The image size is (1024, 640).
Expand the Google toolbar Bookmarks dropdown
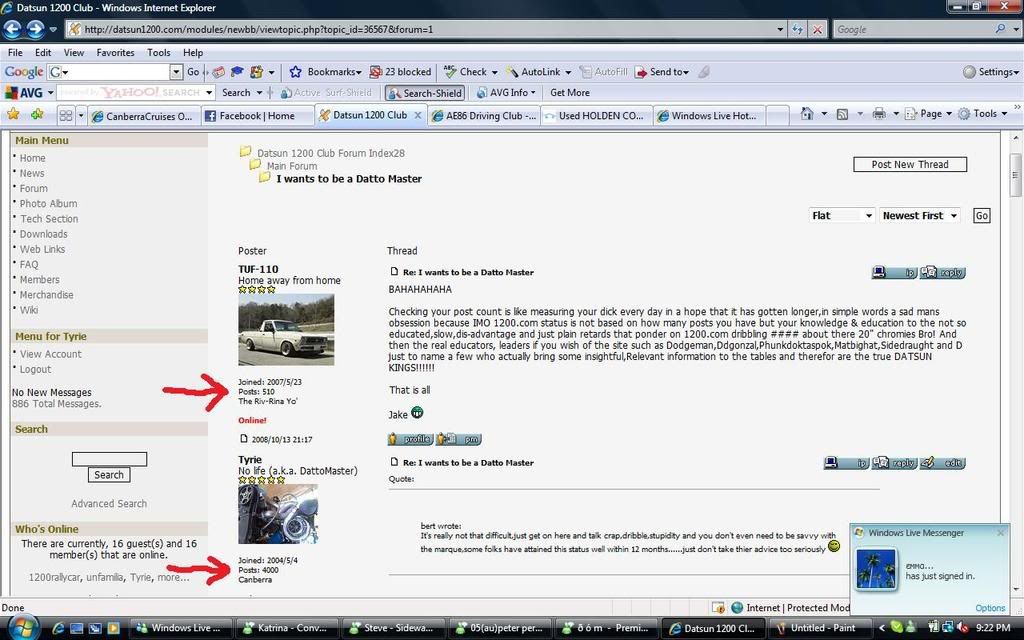pyautogui.click(x=324, y=72)
